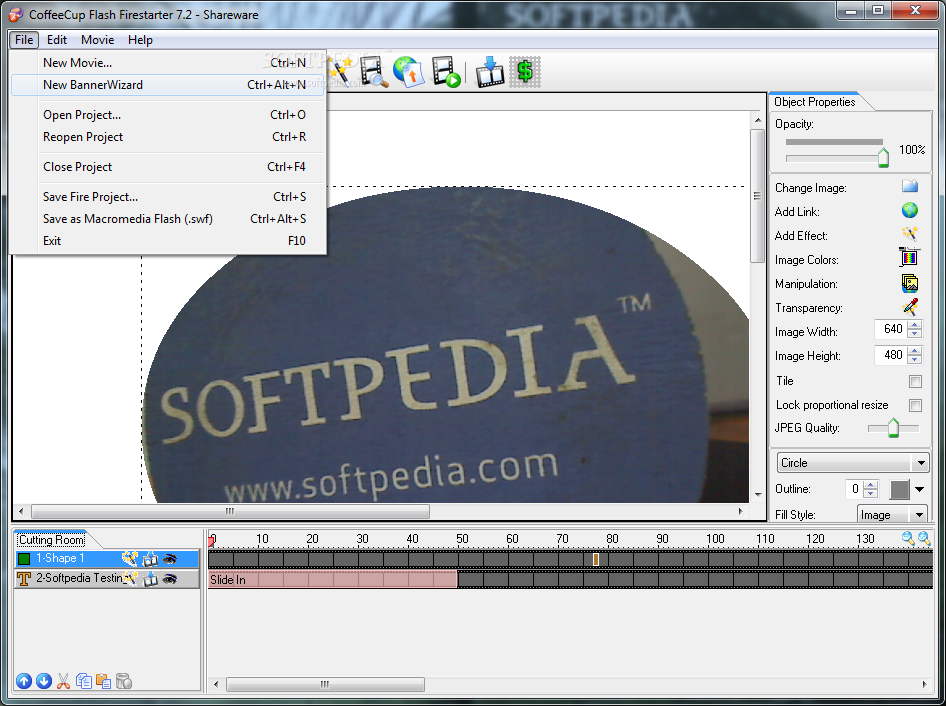The height and width of the screenshot is (706, 946).
Task: Click the scissors cut icon
Action: tap(63, 681)
